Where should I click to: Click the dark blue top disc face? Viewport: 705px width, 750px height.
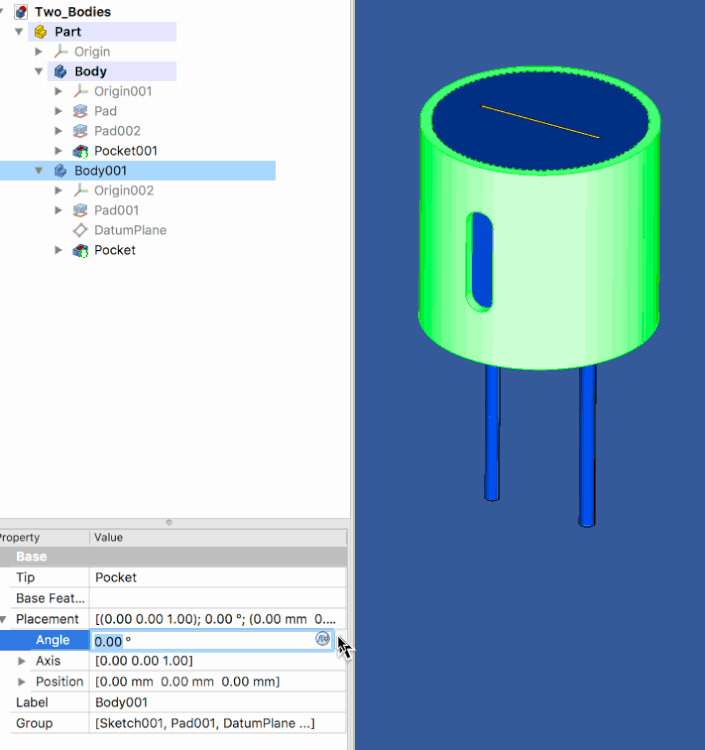click(x=540, y=120)
